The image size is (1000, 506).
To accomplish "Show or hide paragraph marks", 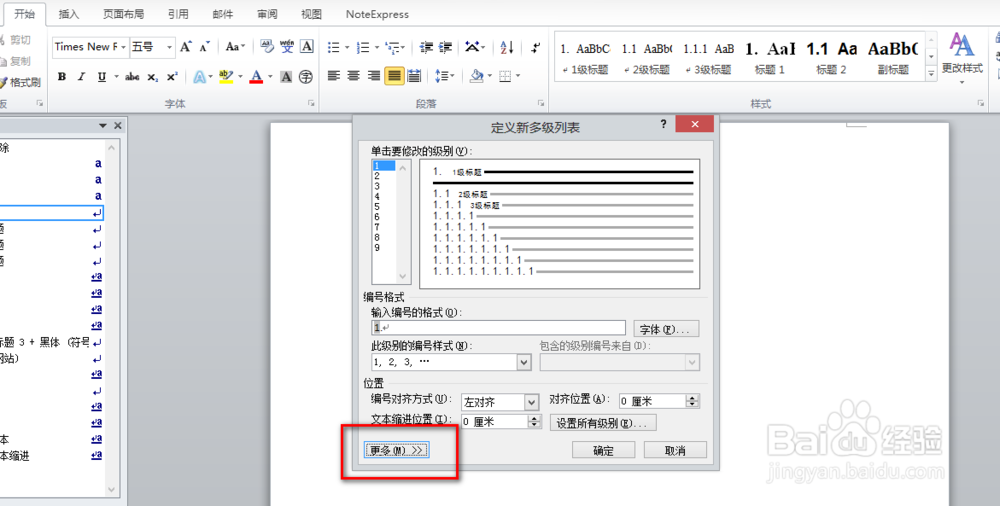I will 536,47.
